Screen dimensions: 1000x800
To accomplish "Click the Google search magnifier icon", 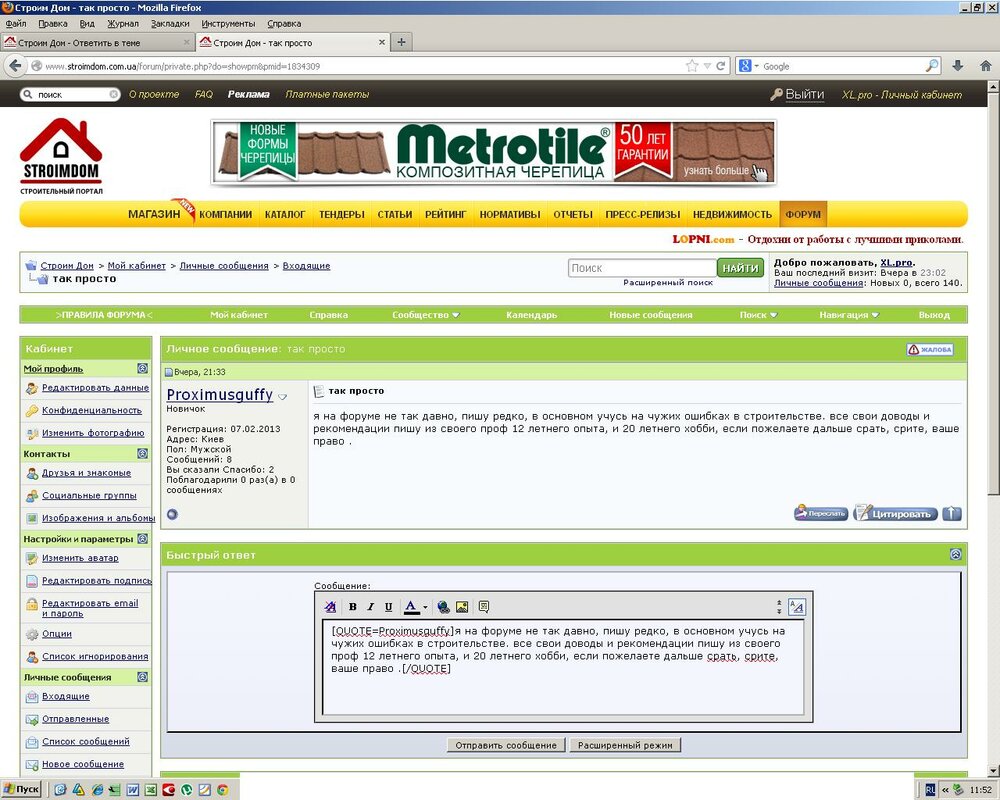I will pyautogui.click(x=932, y=66).
